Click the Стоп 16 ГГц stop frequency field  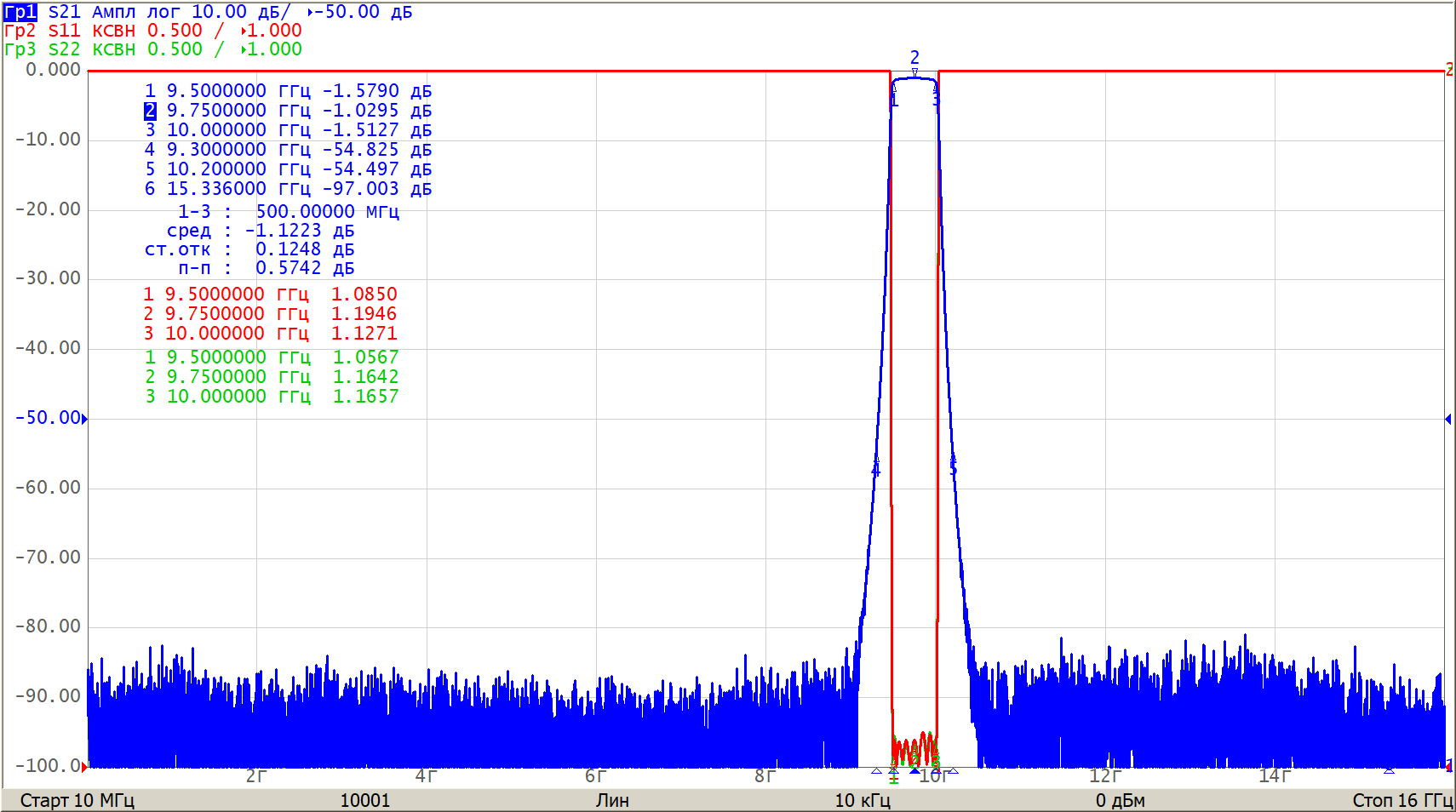pos(1402,800)
